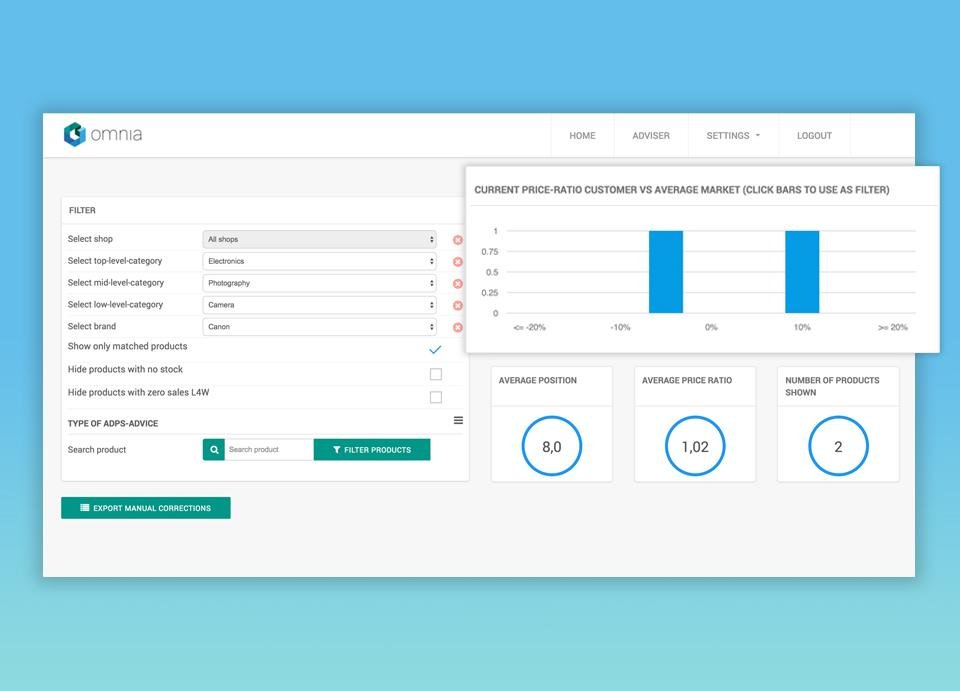
Task: Go to the Home menu item
Action: coord(582,136)
